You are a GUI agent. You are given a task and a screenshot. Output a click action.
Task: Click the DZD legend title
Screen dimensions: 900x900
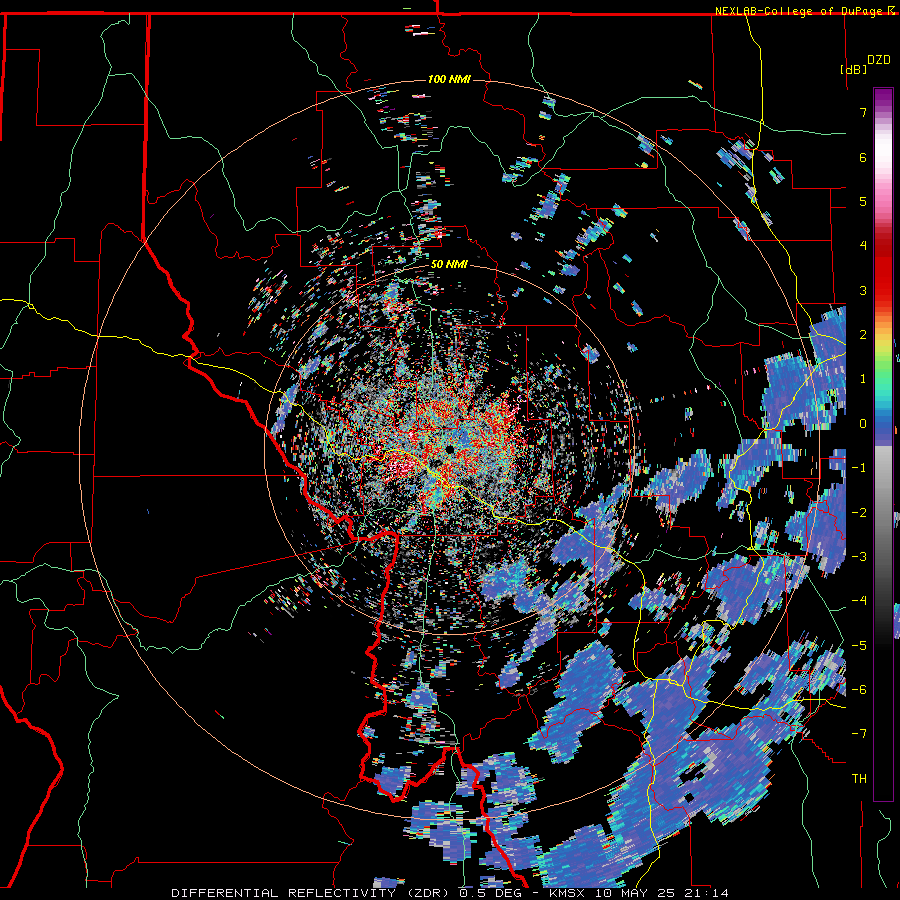coord(879,60)
